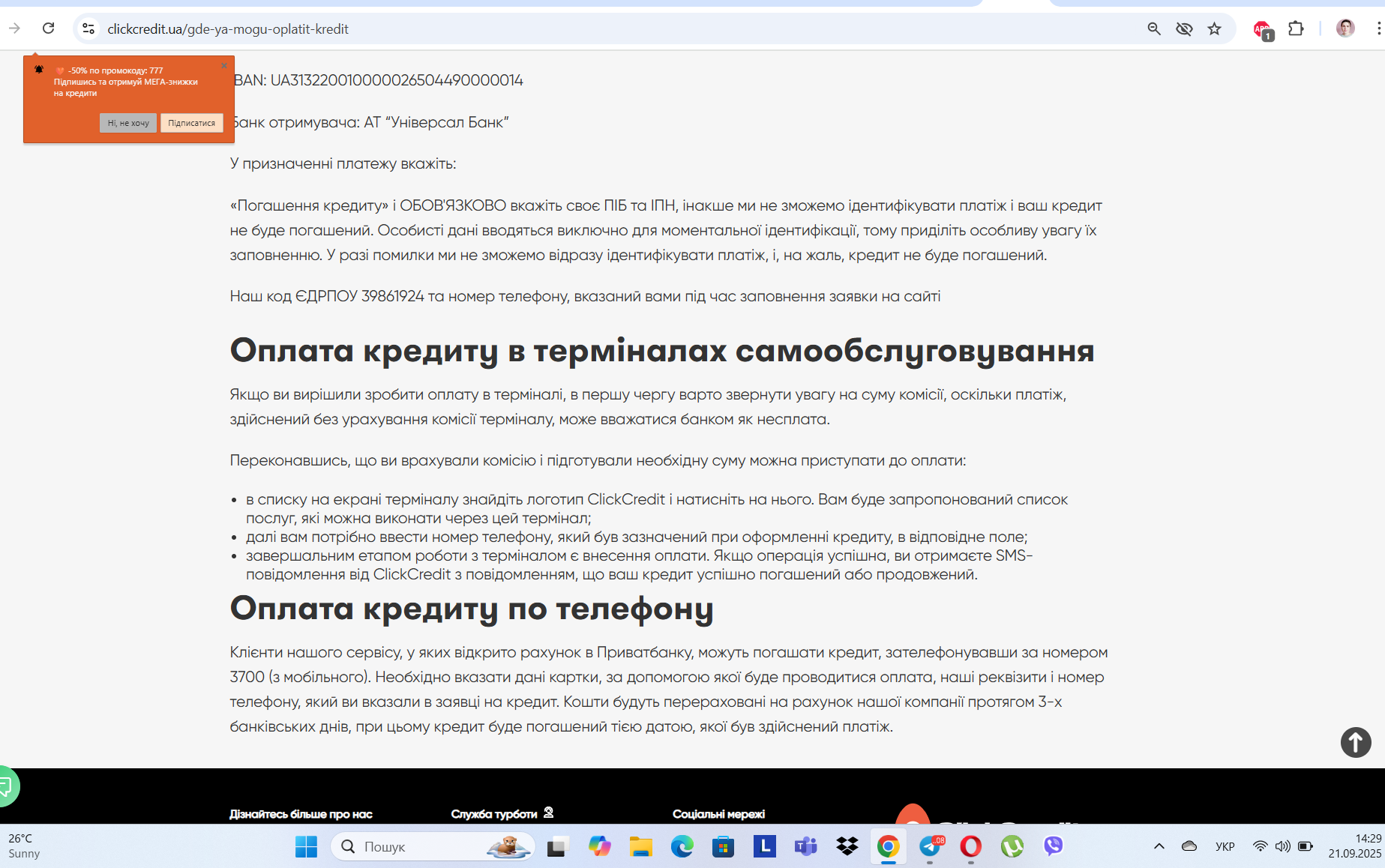Image resolution: width=1385 pixels, height=868 pixels.
Task: Open the Windows Start menu
Action: coord(306,847)
